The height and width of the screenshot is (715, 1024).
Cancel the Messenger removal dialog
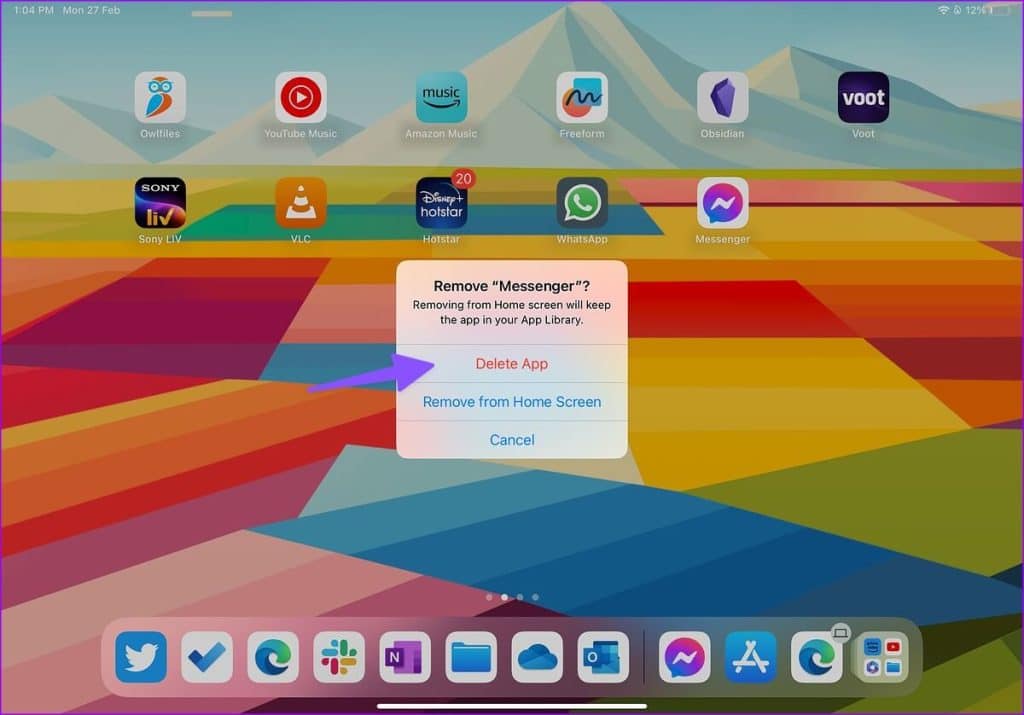pyautogui.click(x=512, y=440)
